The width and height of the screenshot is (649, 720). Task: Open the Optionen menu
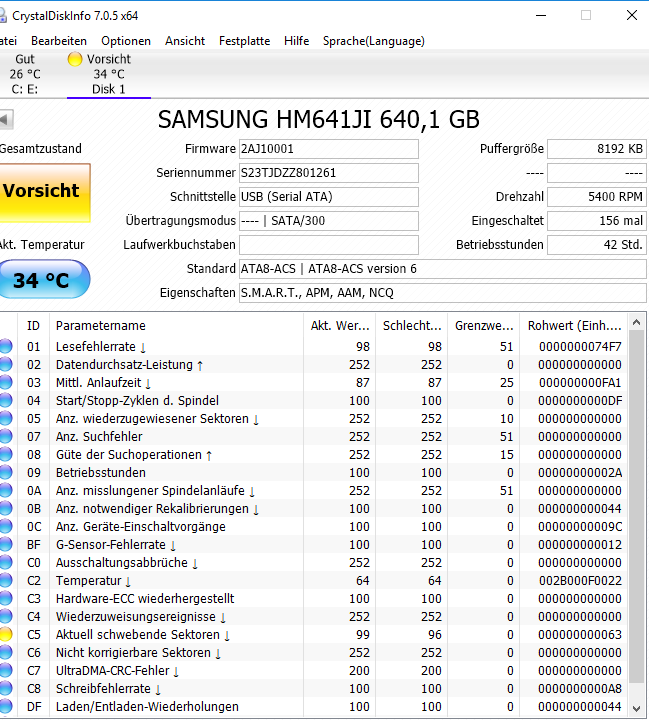tap(126, 41)
